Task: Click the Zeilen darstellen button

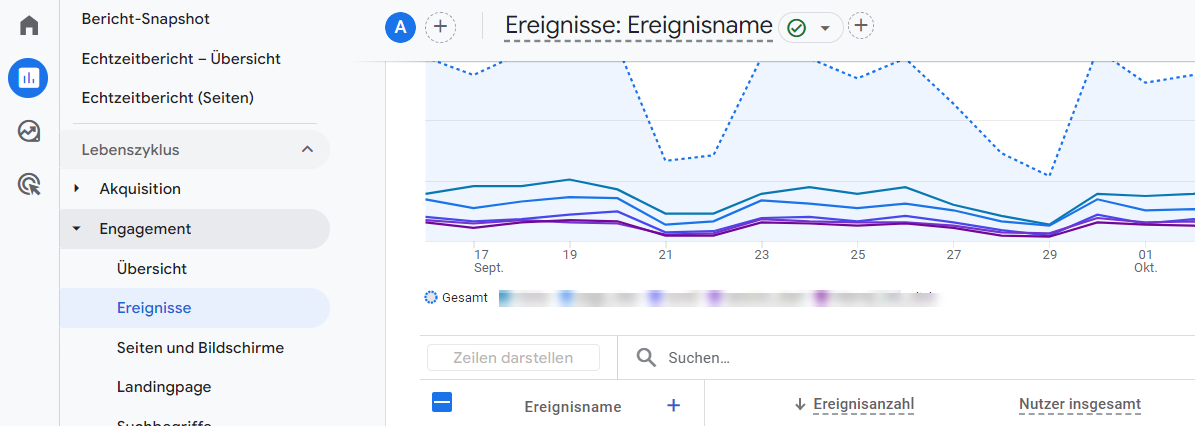Action: click(513, 358)
